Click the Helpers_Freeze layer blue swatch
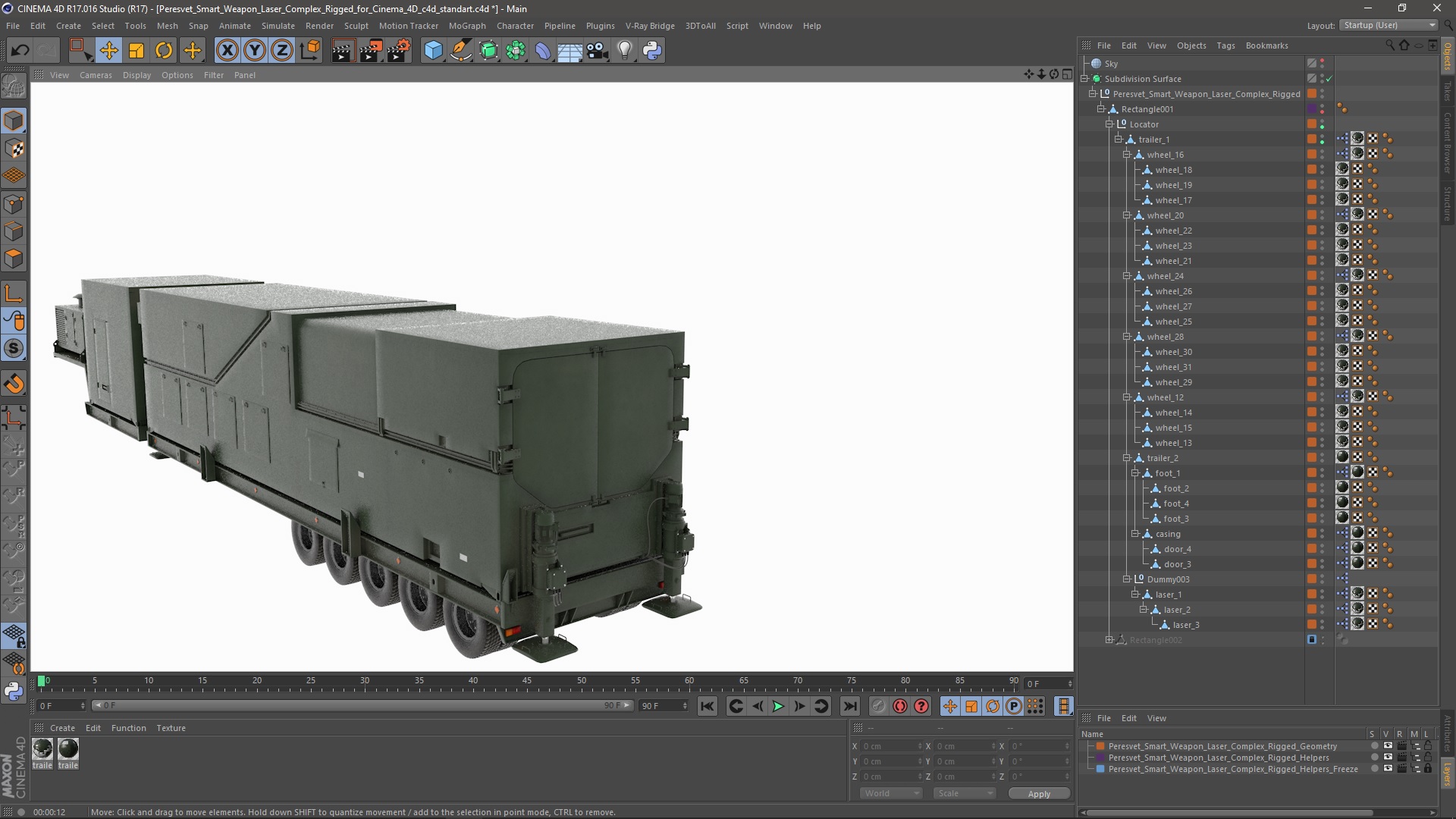Screen dimensions: 1456x819 pos(1100,769)
